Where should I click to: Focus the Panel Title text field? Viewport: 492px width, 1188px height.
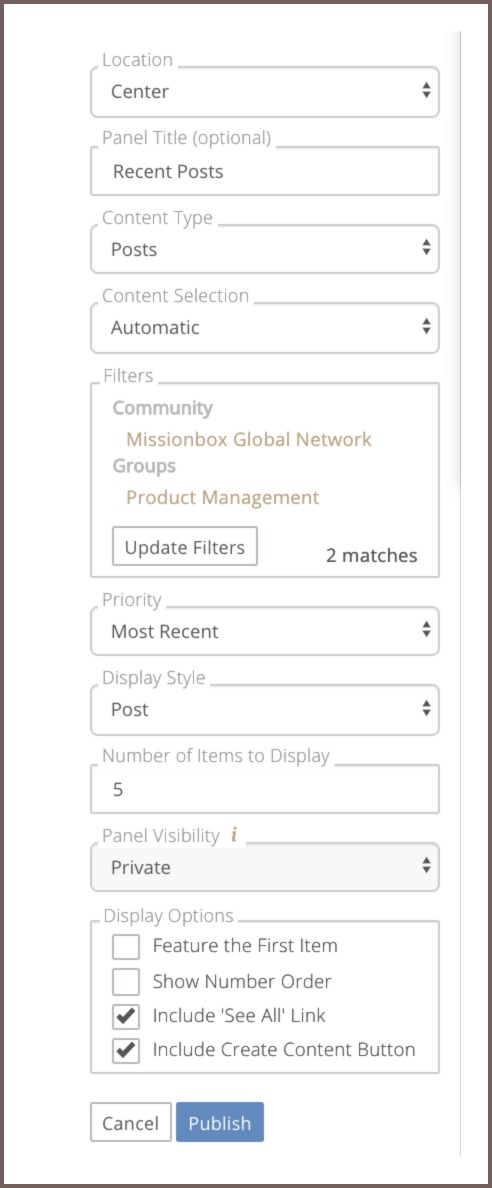point(265,171)
